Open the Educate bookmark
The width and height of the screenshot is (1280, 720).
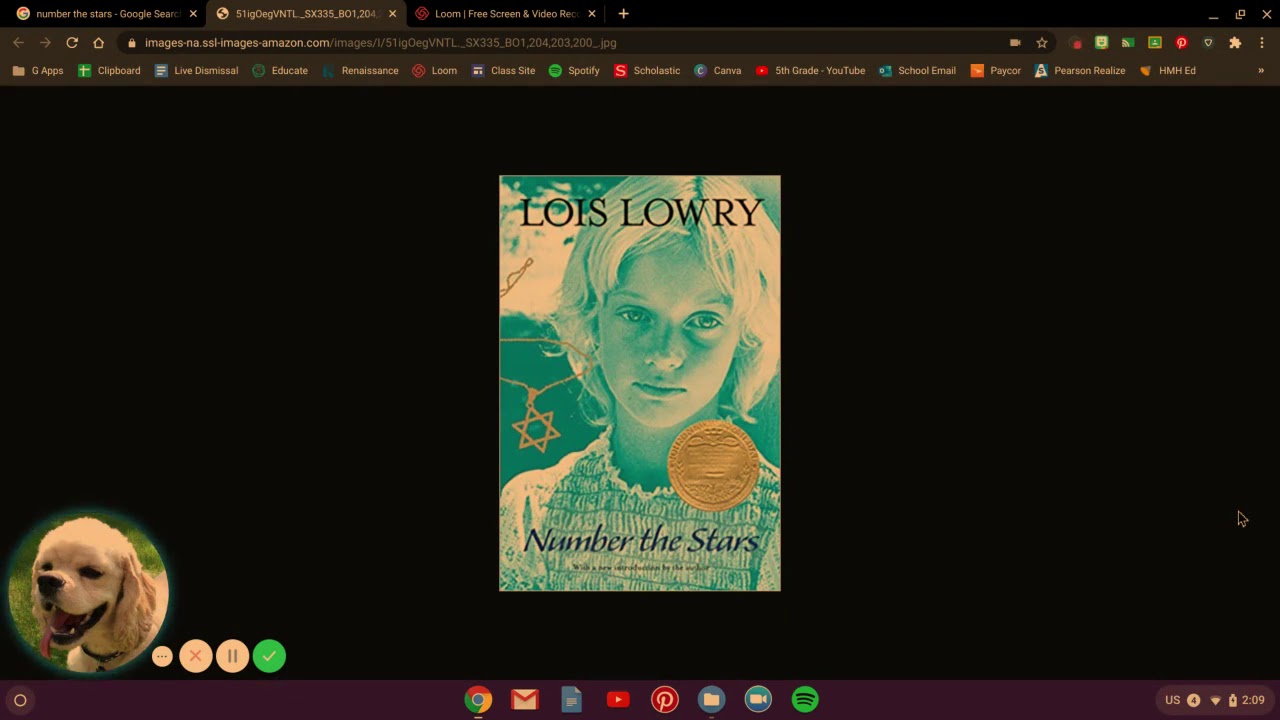280,71
